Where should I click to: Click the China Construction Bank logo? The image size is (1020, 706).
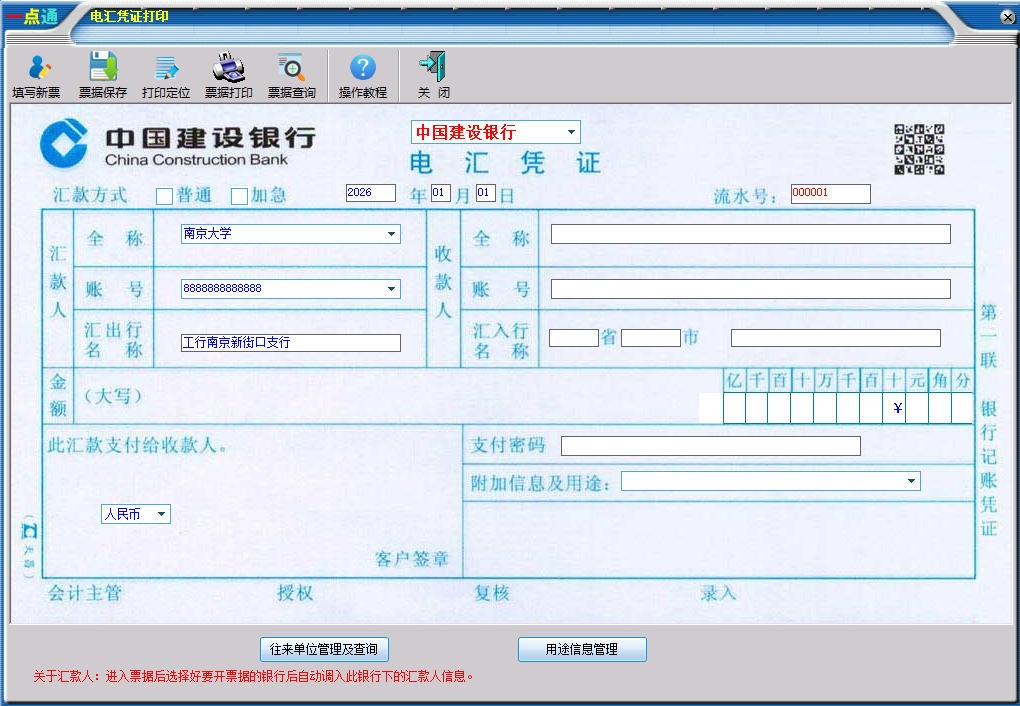[62, 146]
